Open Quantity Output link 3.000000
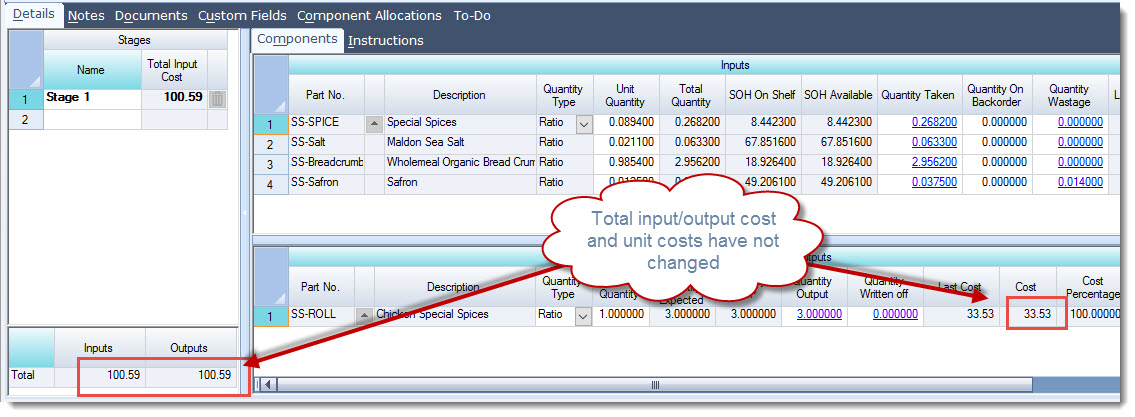Viewport: 1135px width, 417px height. pyautogui.click(x=819, y=314)
